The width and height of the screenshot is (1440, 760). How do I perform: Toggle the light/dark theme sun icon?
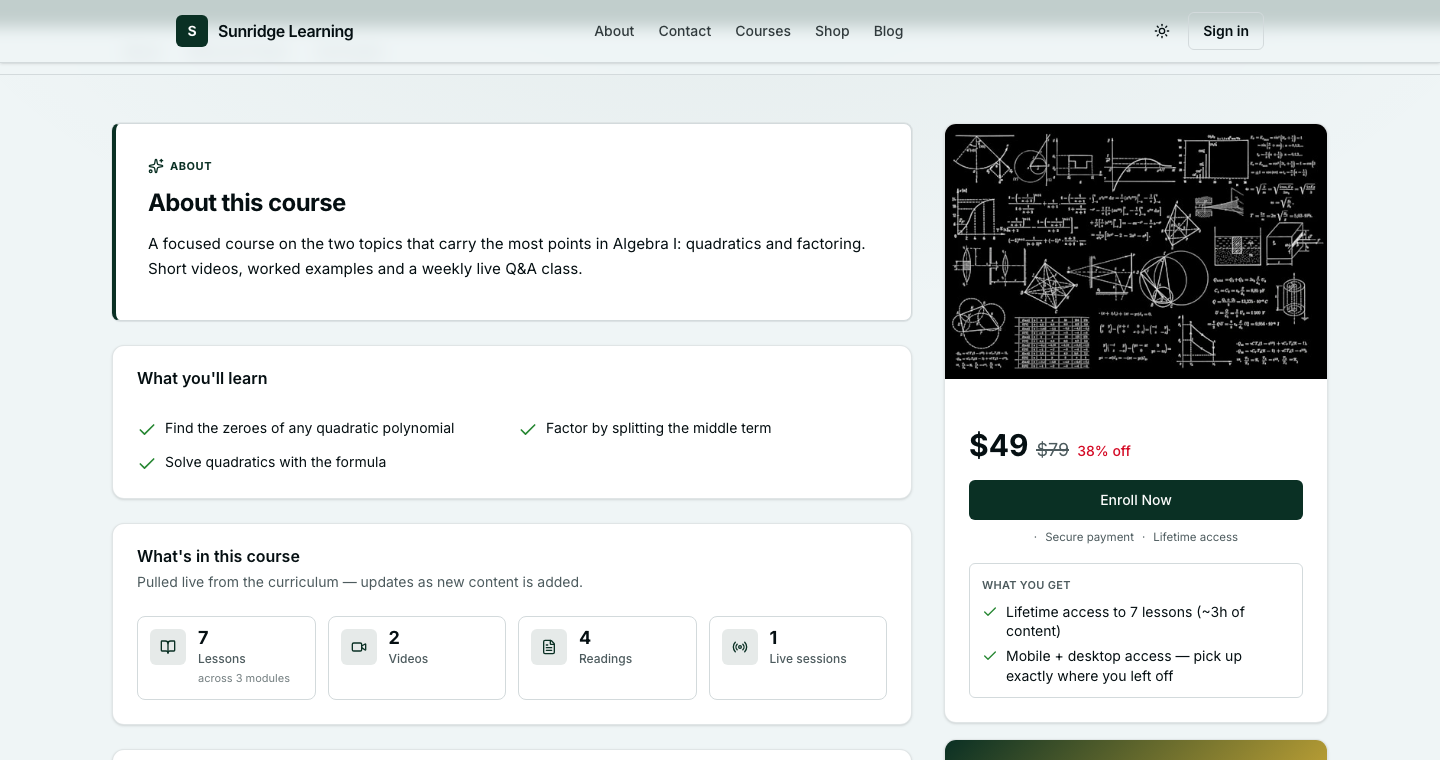(x=1162, y=31)
